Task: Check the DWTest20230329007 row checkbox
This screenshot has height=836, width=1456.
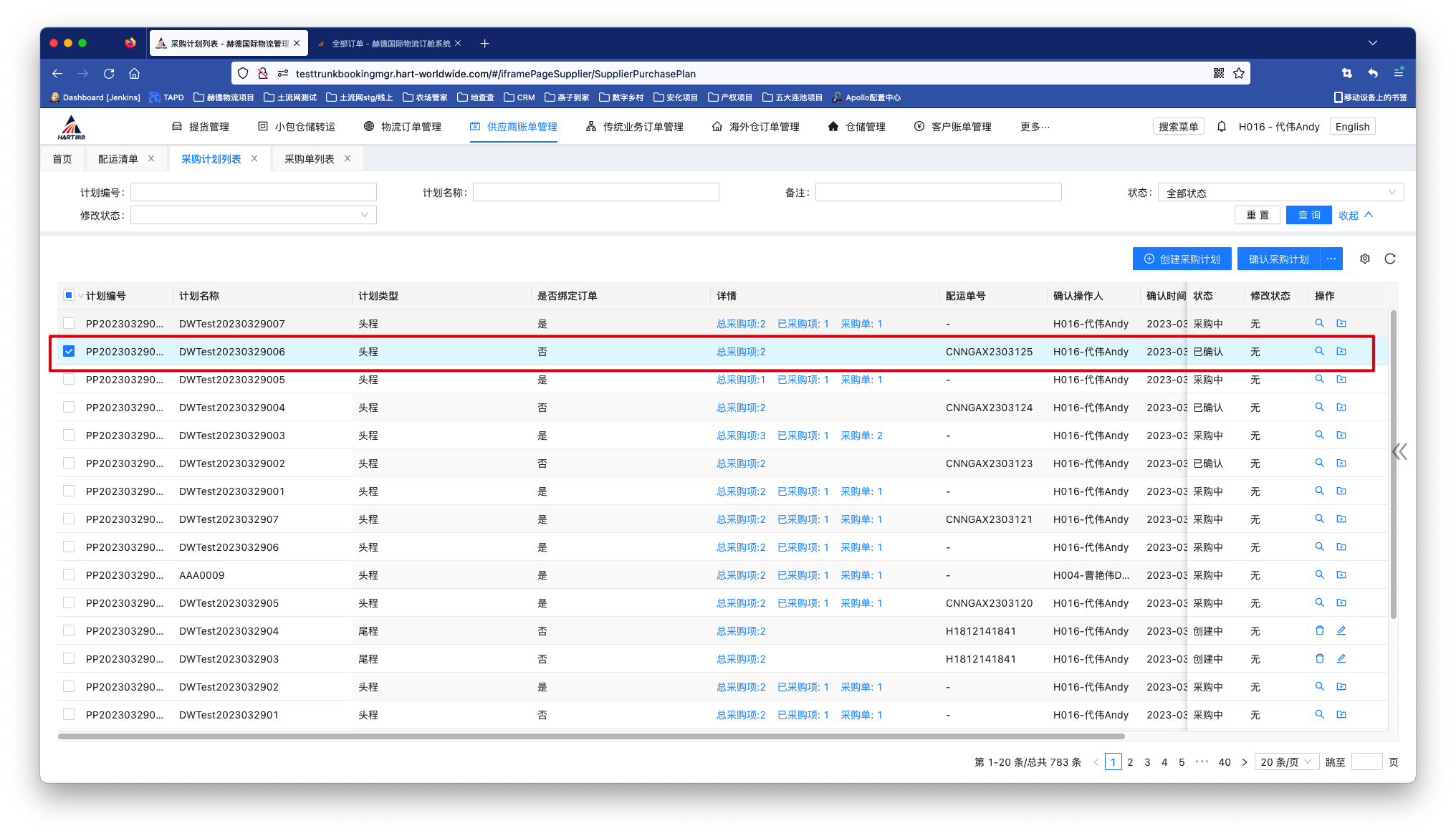Action: [x=69, y=323]
